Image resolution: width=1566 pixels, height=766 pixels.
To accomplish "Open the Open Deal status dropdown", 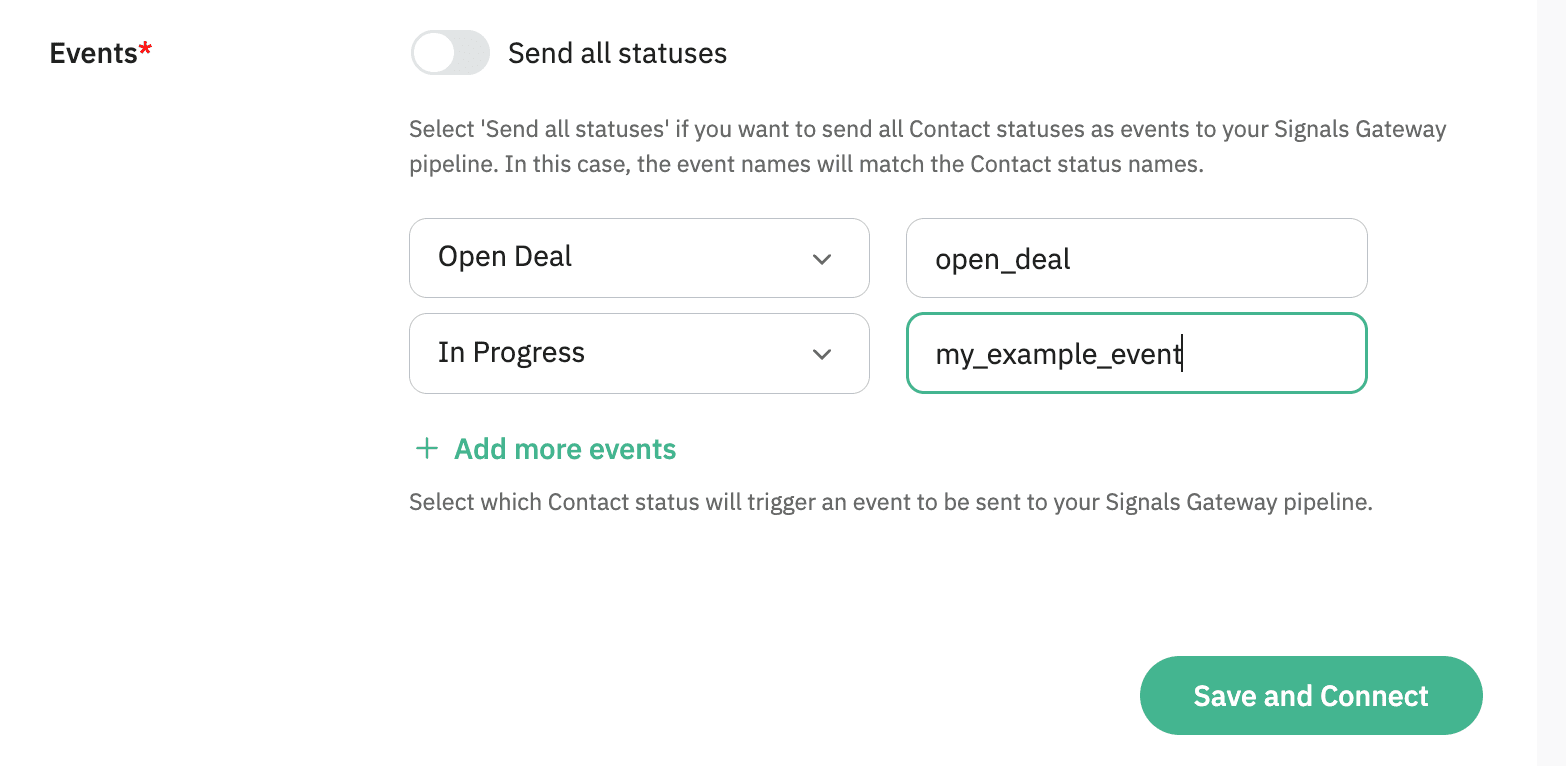I will click(x=638, y=258).
